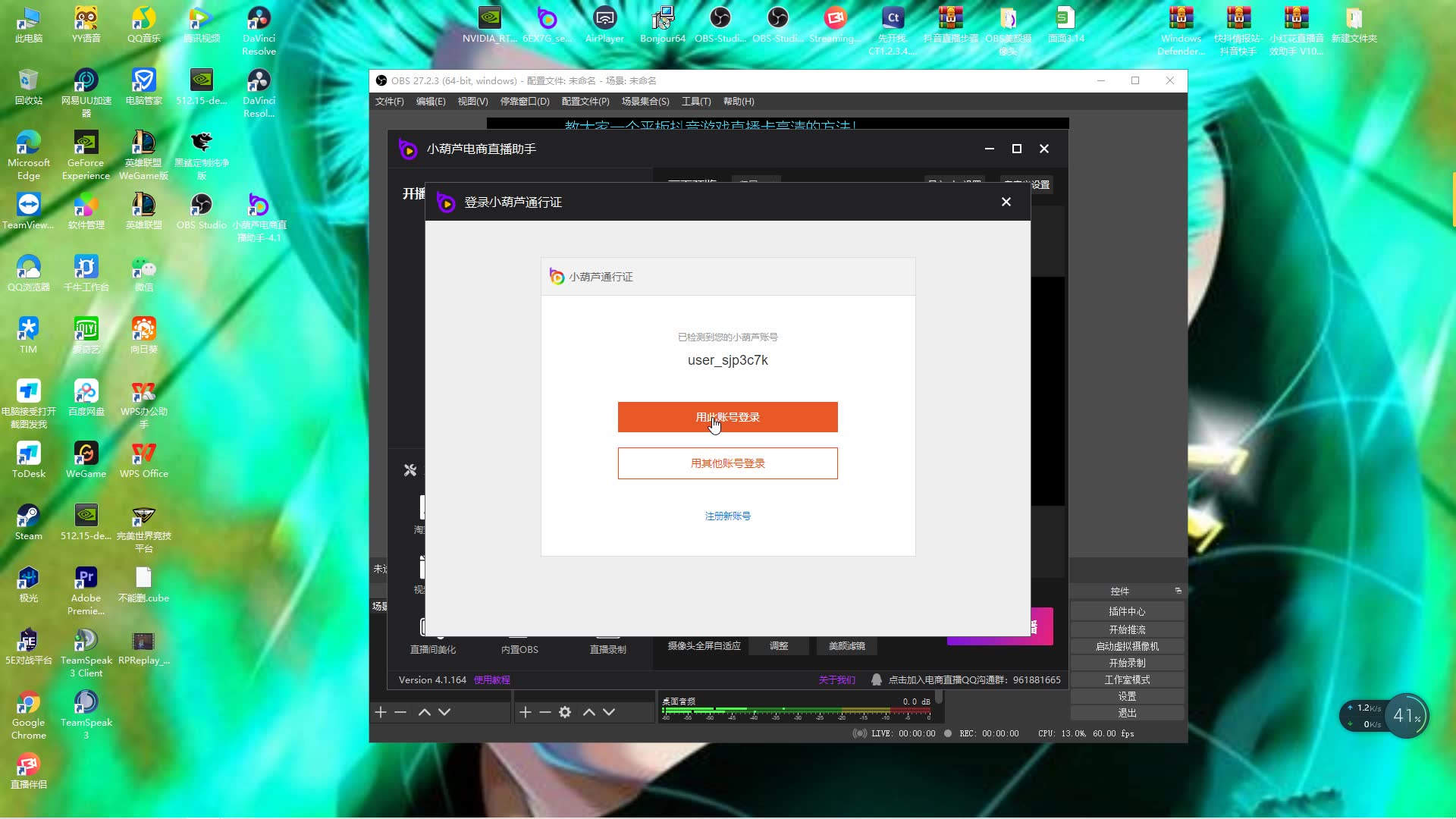This screenshot has height=819, width=1456.
Task: Open 百度网盘 desktop shortcut
Action: click(86, 397)
